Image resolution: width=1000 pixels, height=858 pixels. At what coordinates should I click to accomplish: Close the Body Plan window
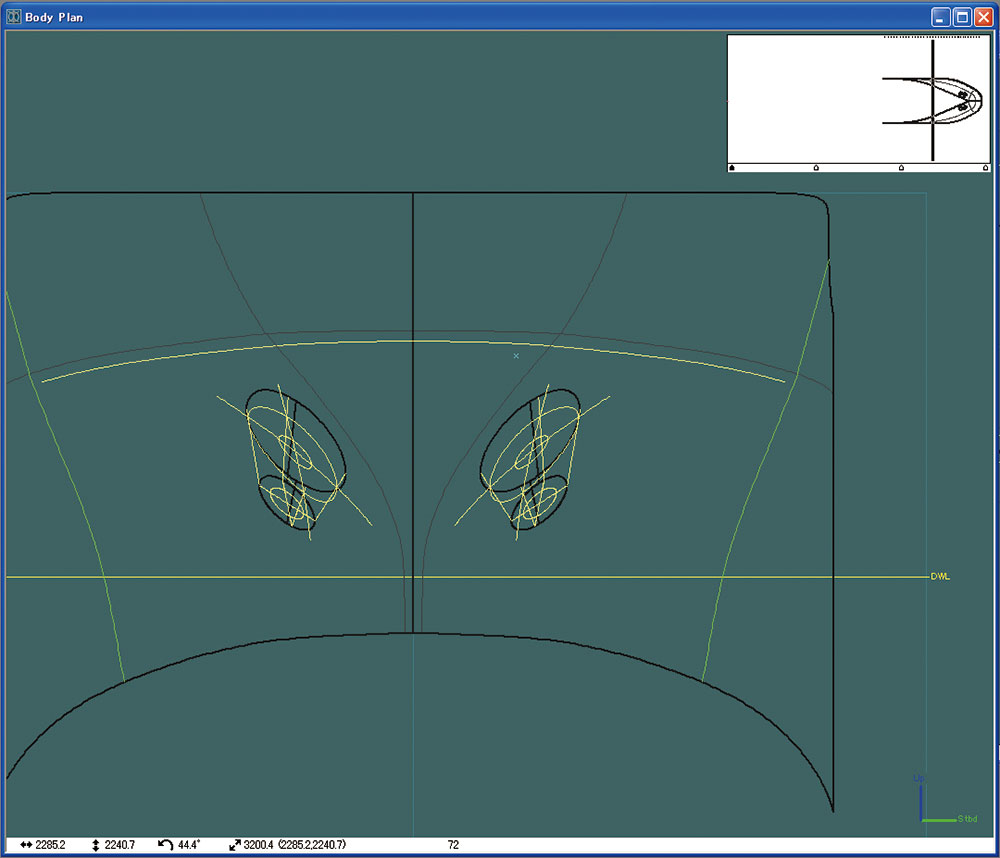click(984, 17)
